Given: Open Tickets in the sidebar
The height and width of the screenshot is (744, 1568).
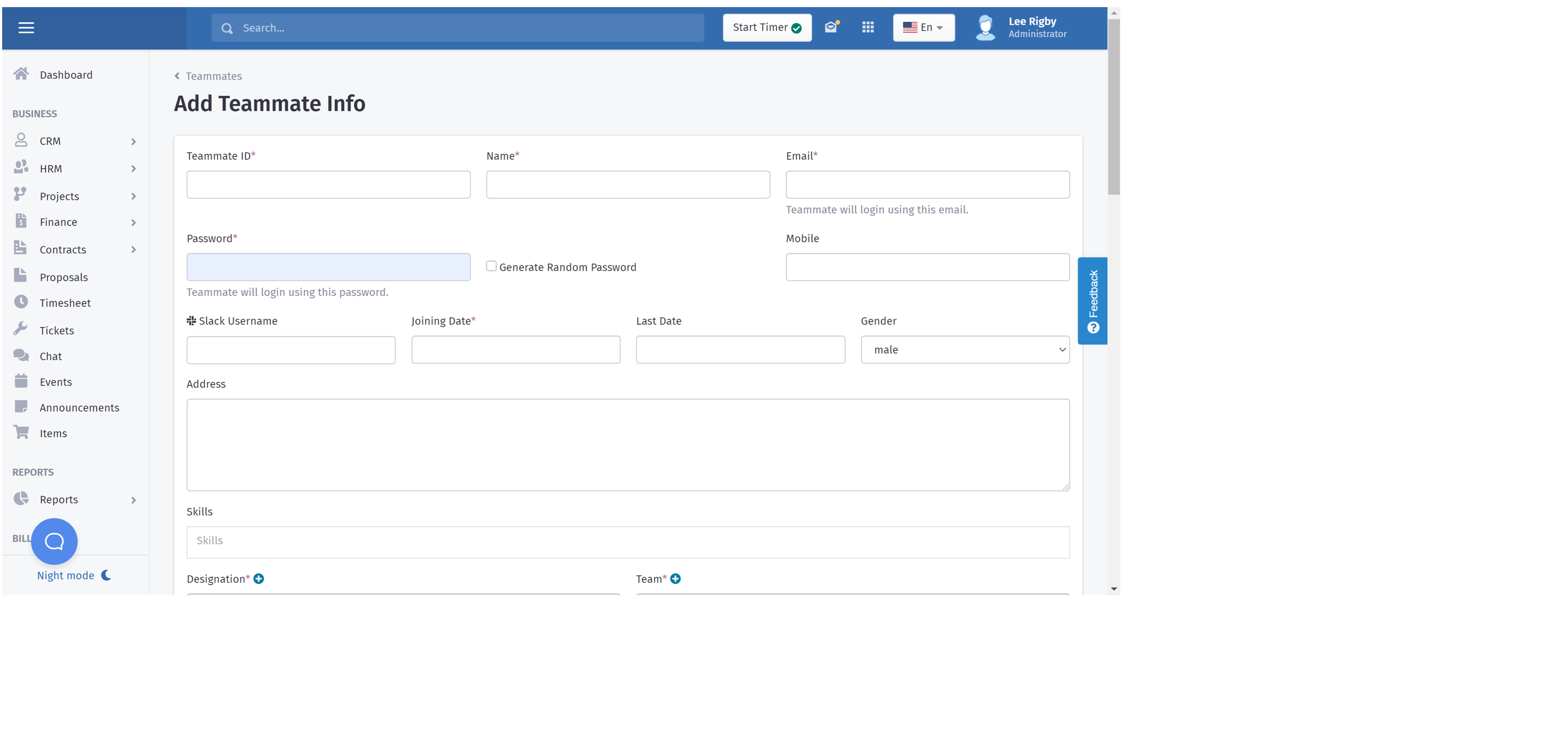Looking at the screenshot, I should click(56, 330).
